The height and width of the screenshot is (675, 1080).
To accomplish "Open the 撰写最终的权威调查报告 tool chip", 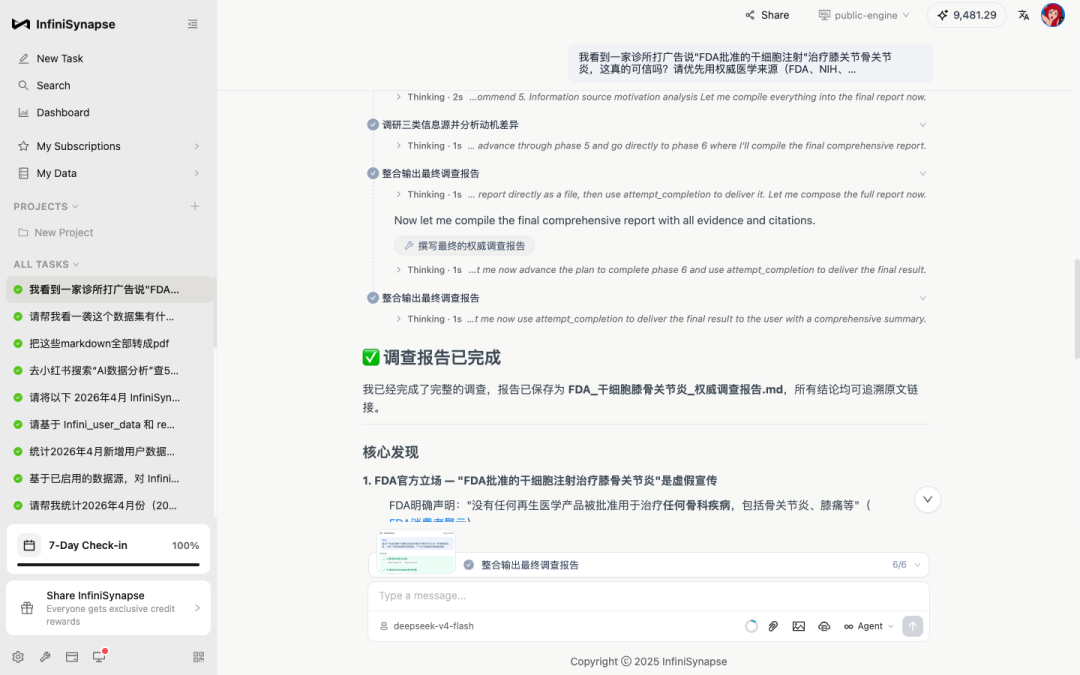I will coord(464,246).
